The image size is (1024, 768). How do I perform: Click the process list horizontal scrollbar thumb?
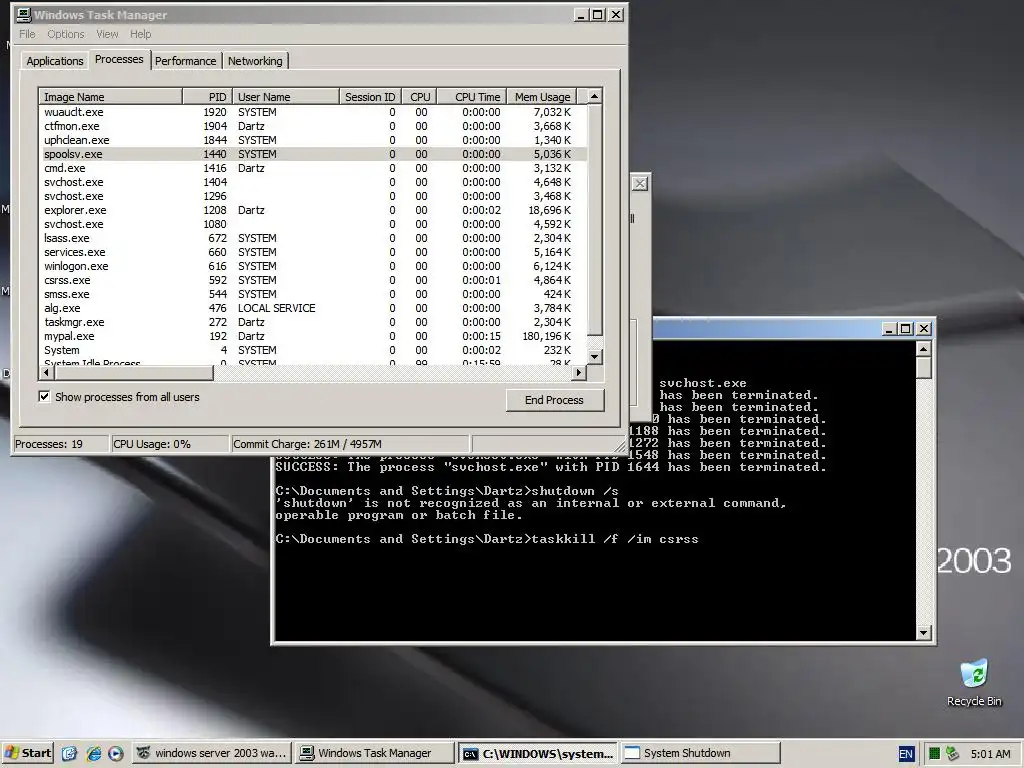point(134,372)
